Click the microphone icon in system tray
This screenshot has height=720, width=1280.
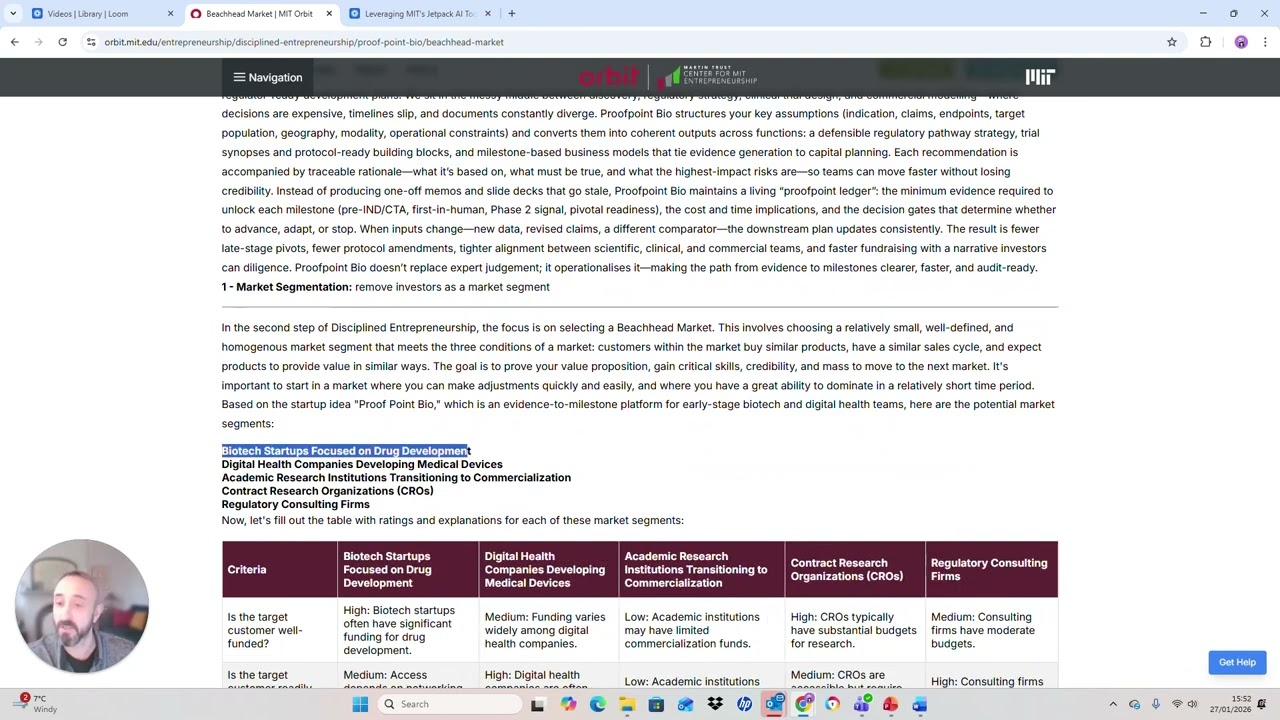tap(1155, 704)
